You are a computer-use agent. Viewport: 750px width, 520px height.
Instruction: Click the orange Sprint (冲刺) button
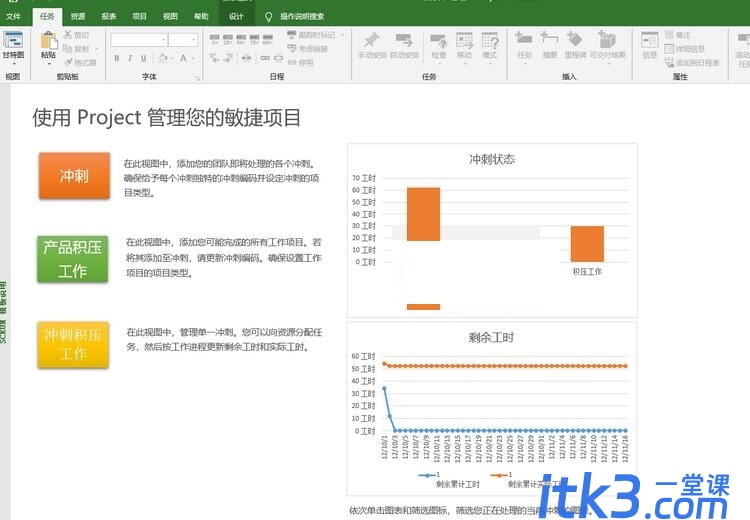click(x=74, y=176)
